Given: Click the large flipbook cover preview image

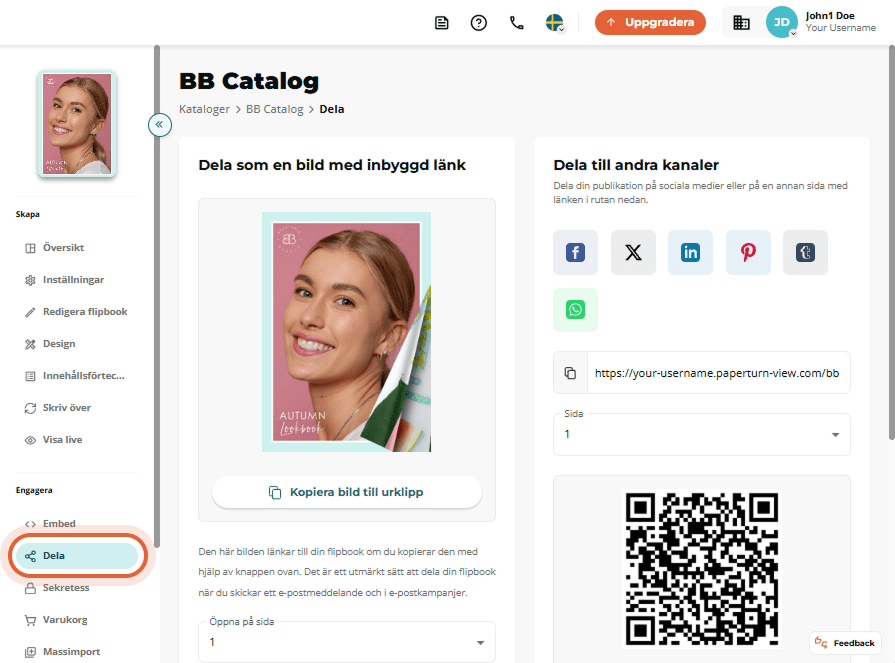Looking at the screenshot, I should (346, 332).
